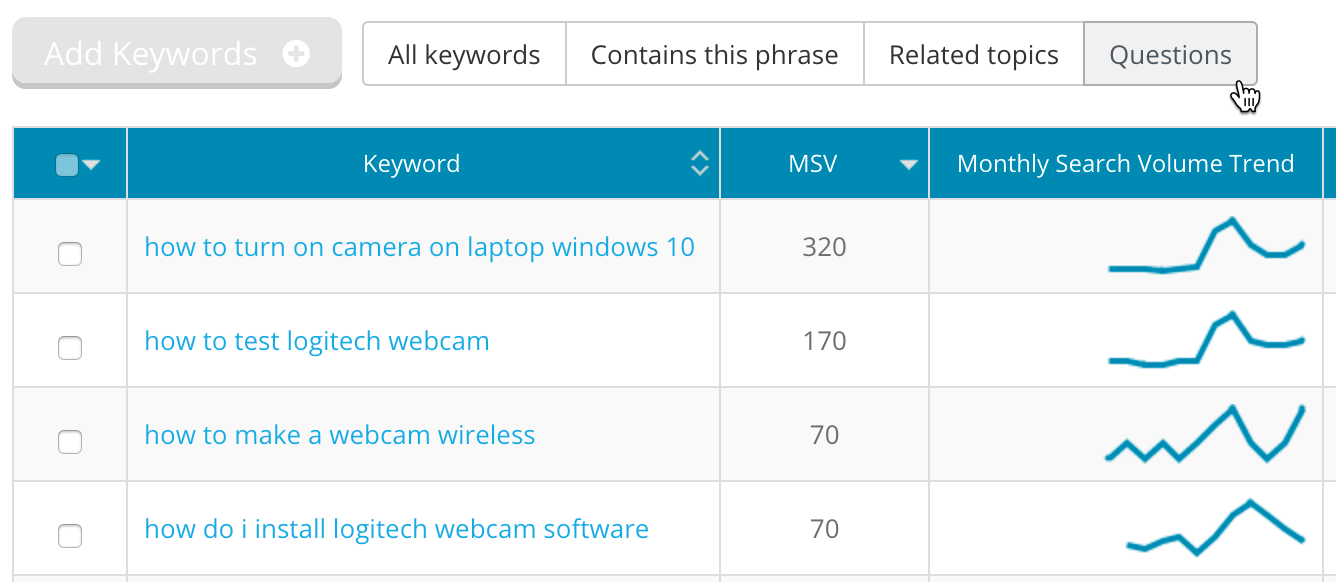Tick the 'how to make a webcam wireless' checkbox
1336x582 pixels.
coord(70,442)
